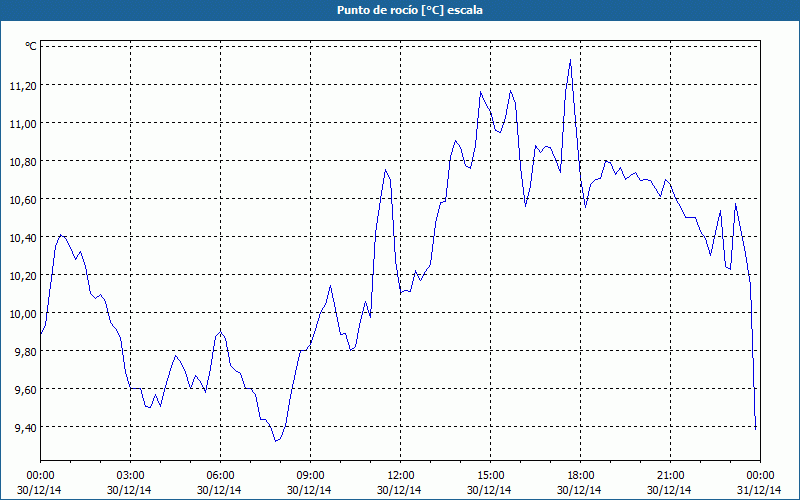
Task: Click the 21:00 time axis label
Action: tap(670, 476)
